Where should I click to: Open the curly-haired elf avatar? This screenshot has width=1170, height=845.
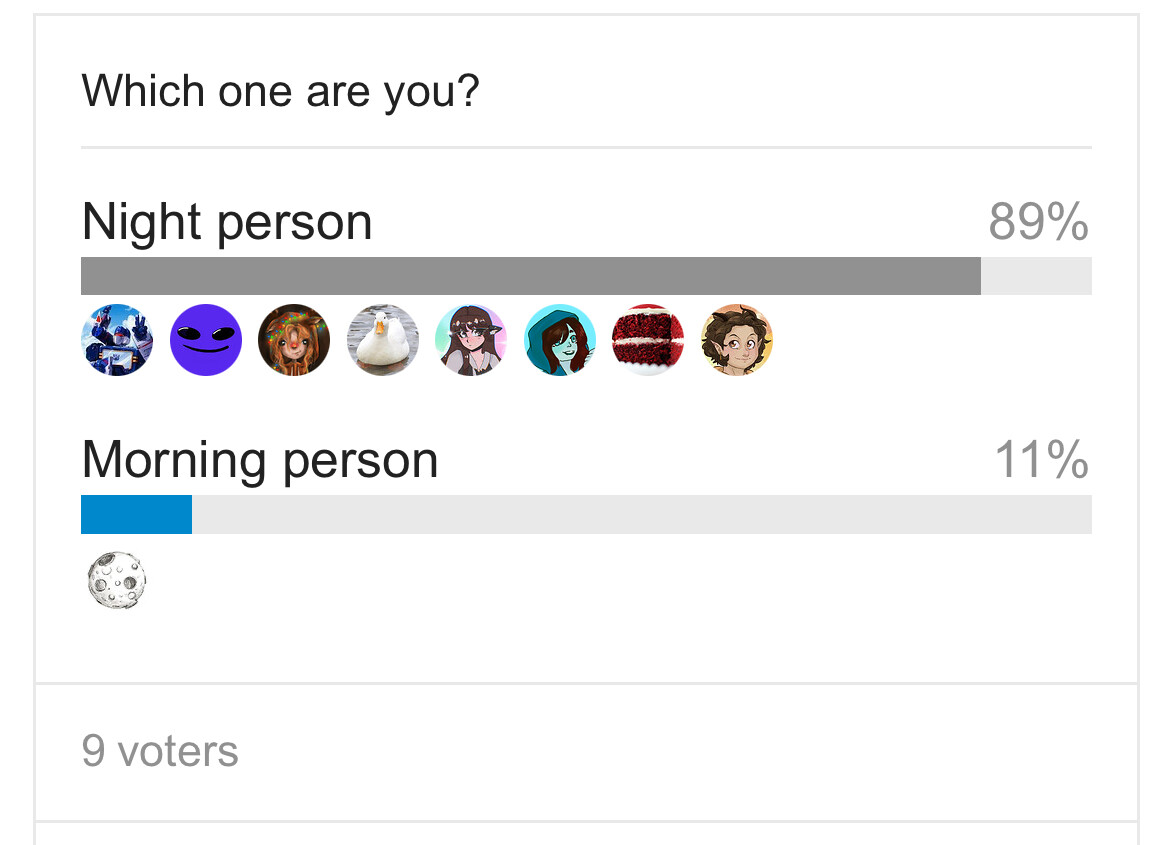tap(736, 340)
